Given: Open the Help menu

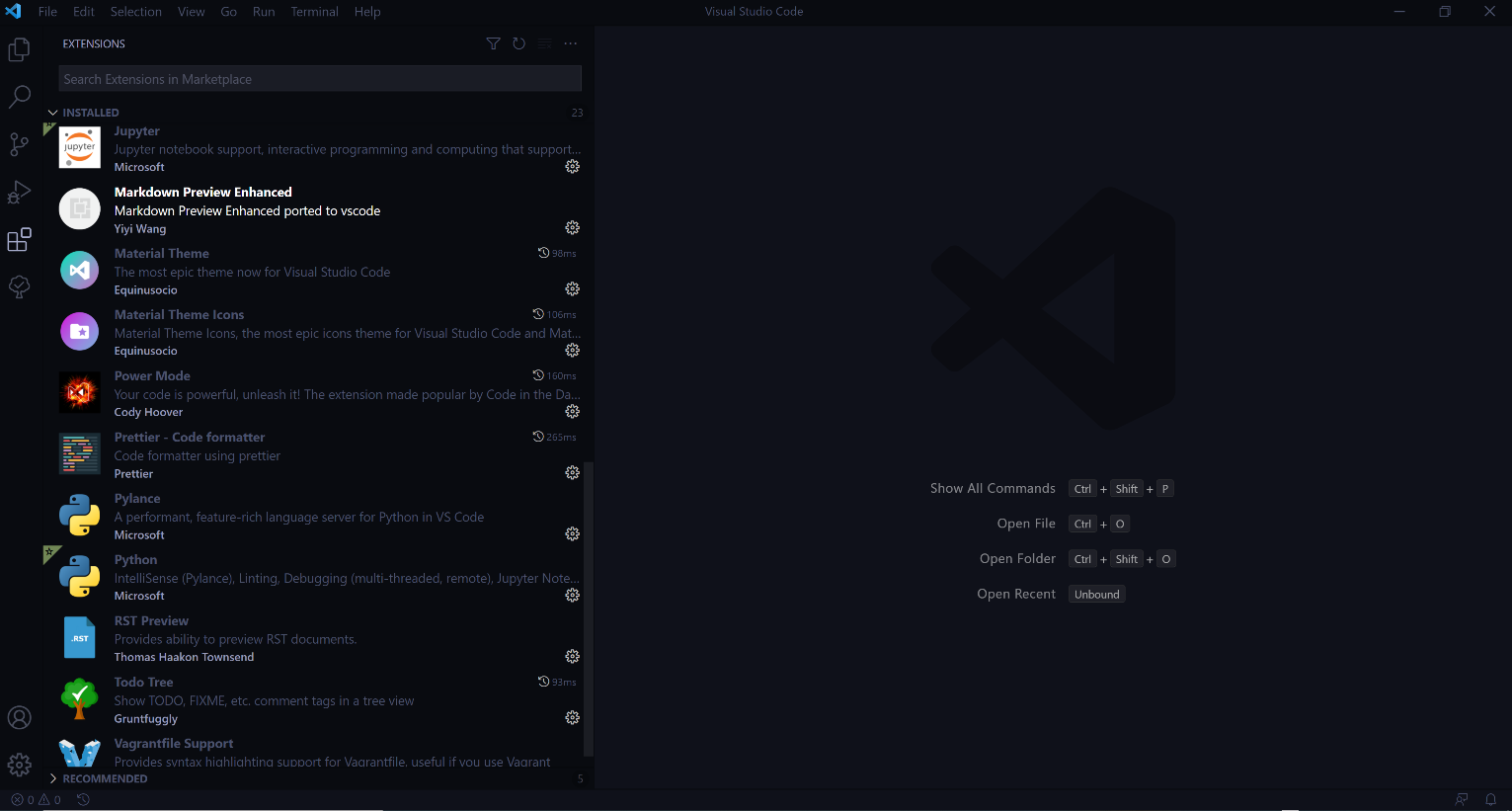Looking at the screenshot, I should 367,12.
